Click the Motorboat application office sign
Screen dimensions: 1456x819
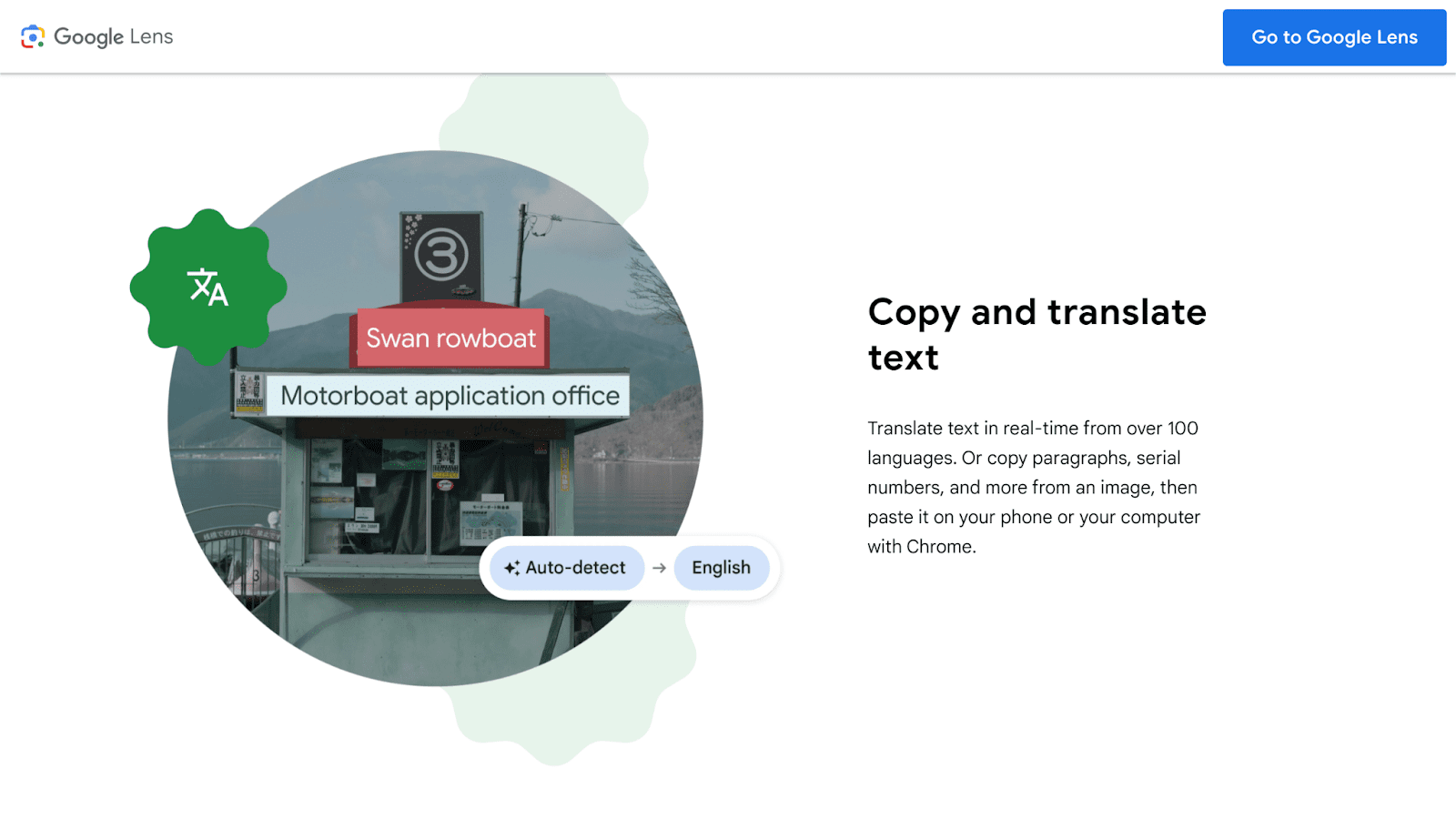coord(450,395)
